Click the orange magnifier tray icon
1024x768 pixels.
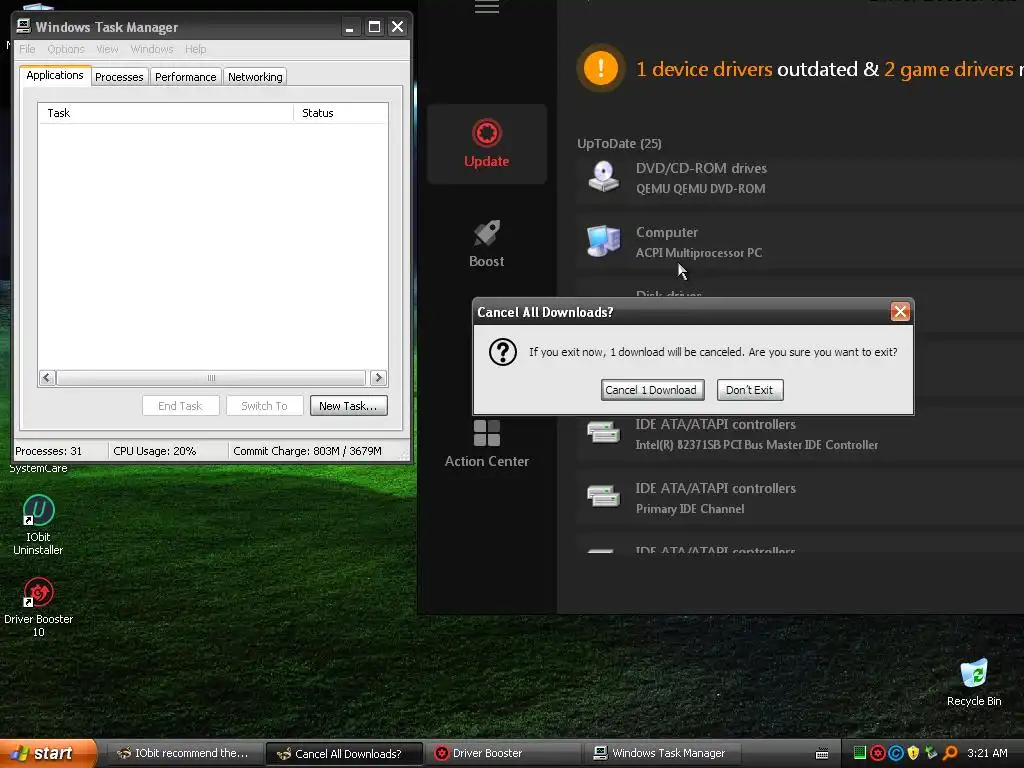pyautogui.click(x=950, y=753)
